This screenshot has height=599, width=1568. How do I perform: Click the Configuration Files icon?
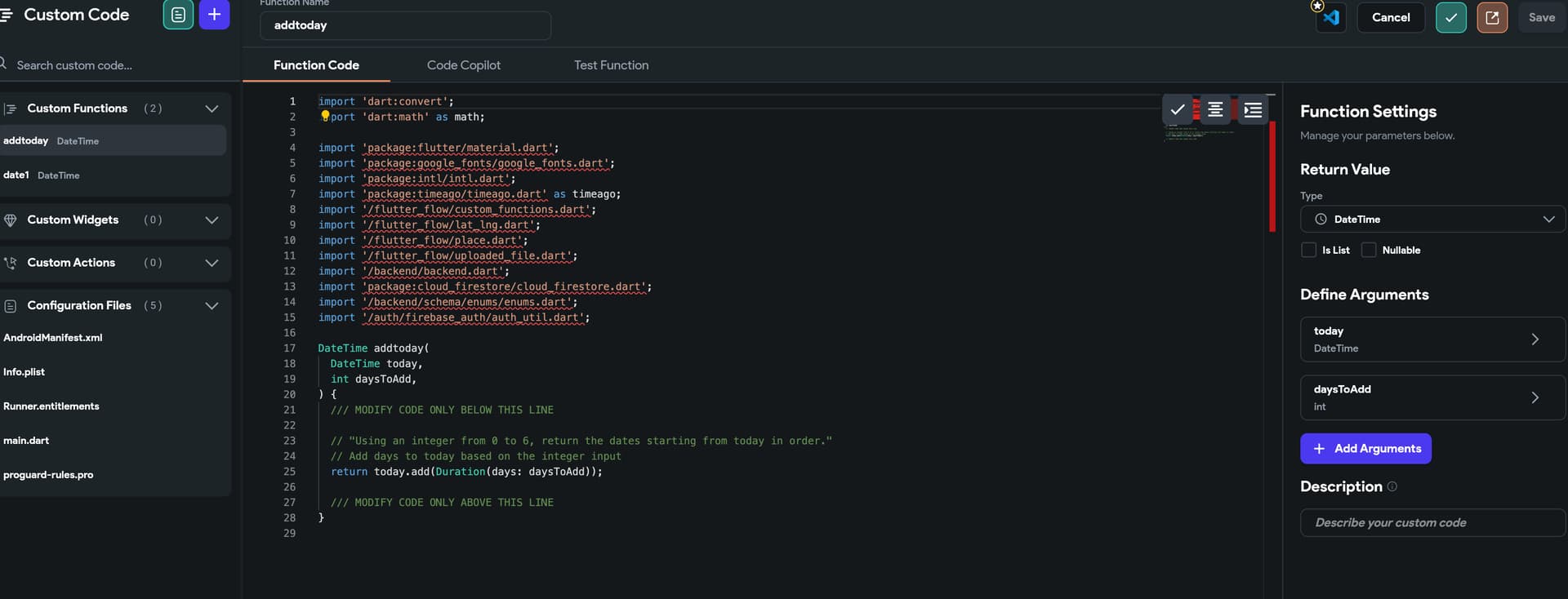[11, 306]
